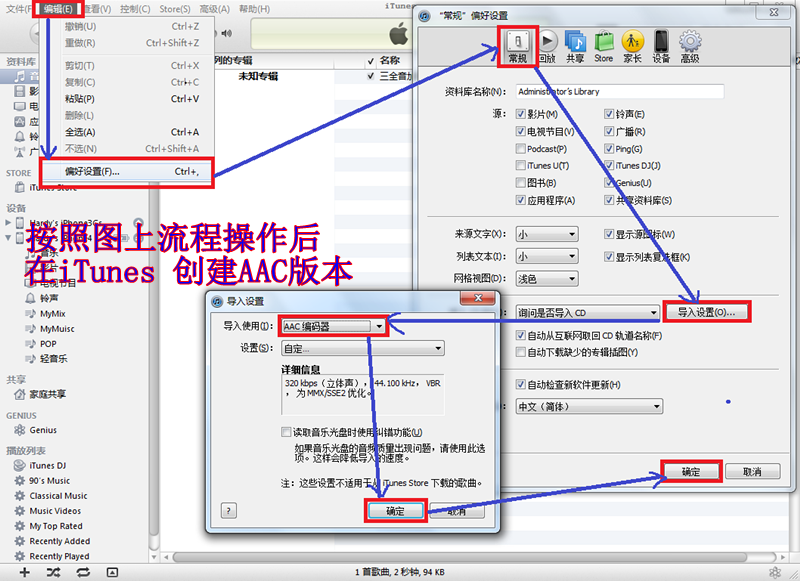
Task: Open 网格视图(D) 浅色 dropdown
Action: [546, 279]
